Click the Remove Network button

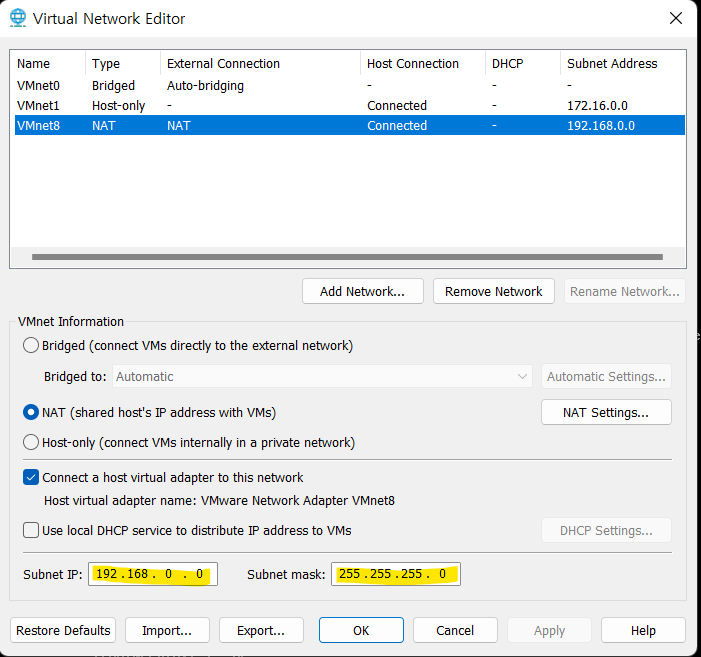coord(494,291)
